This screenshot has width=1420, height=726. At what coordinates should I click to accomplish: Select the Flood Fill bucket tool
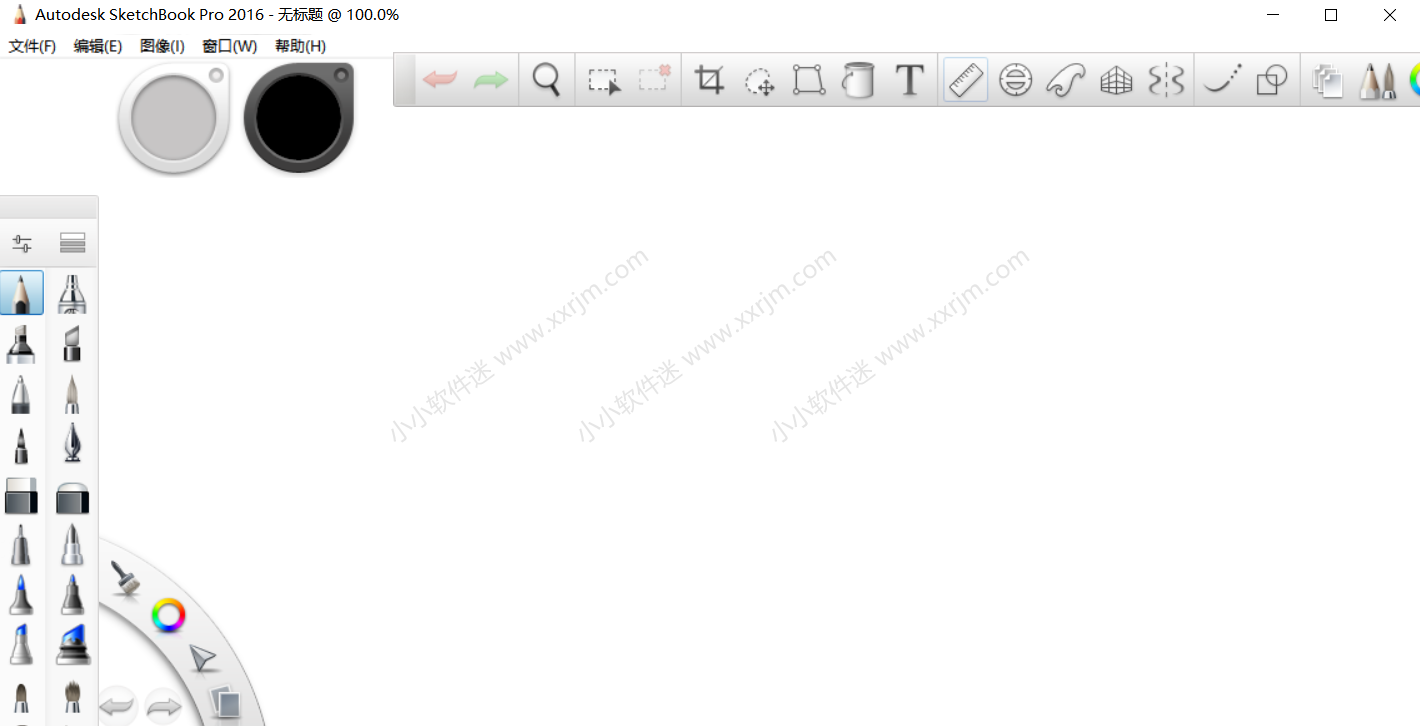(858, 80)
